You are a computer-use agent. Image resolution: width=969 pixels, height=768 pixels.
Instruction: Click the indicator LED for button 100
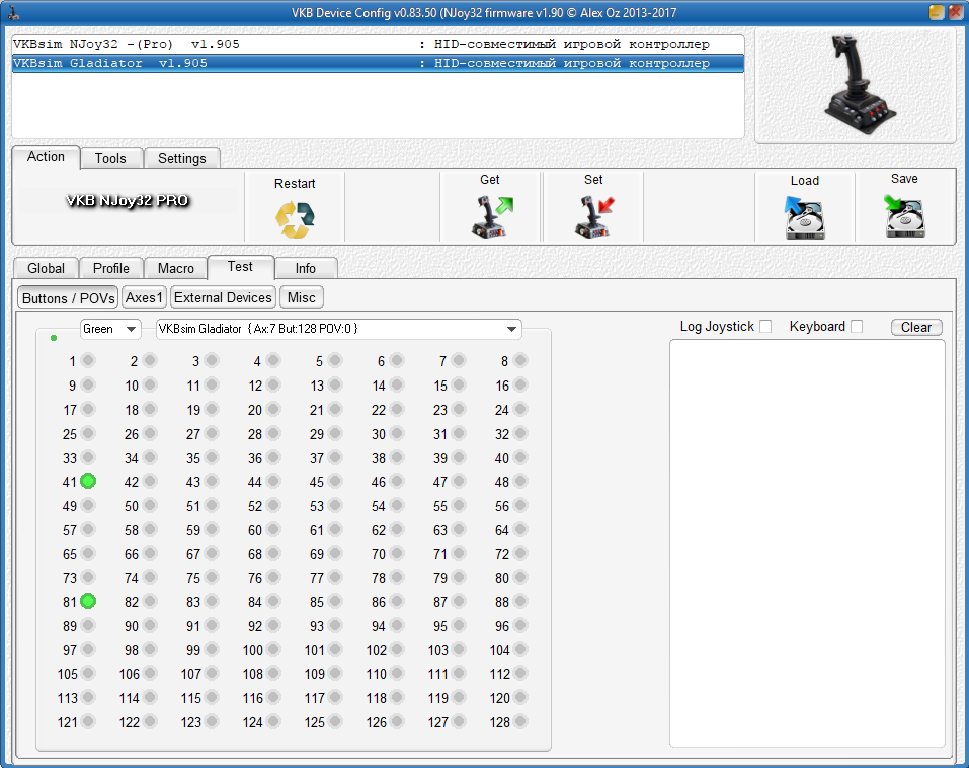click(274, 650)
